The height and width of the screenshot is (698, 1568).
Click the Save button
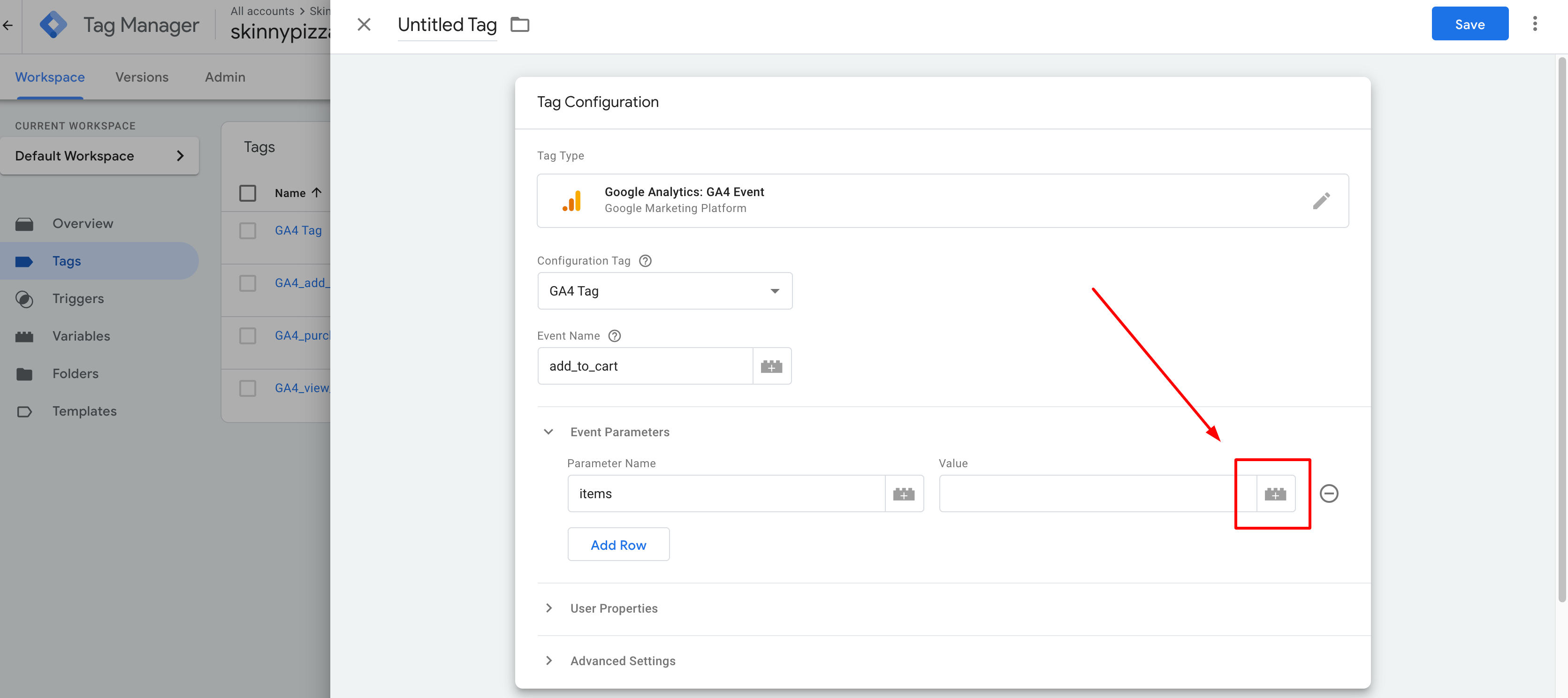[x=1469, y=24]
